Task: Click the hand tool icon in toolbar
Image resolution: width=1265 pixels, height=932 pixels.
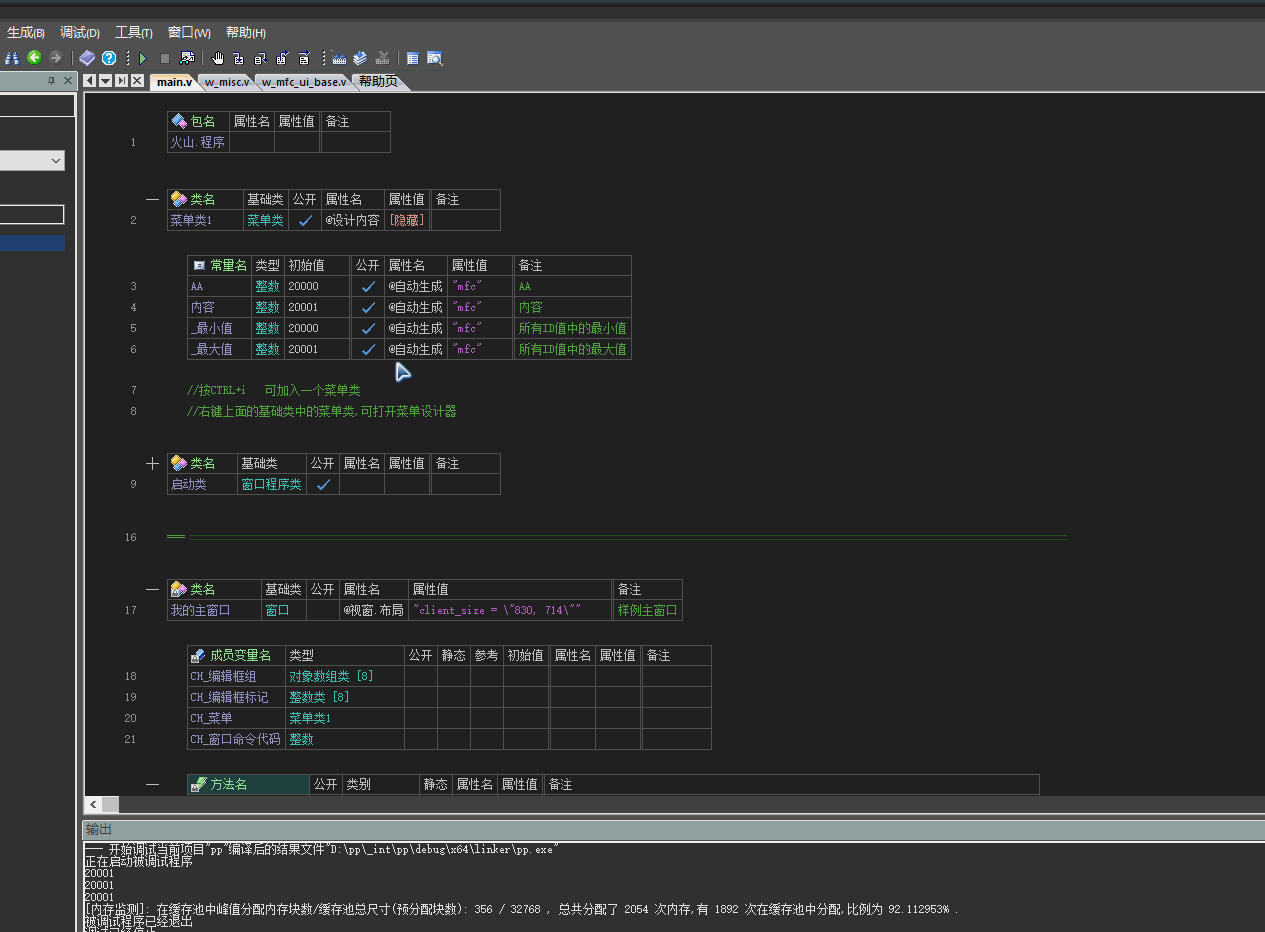Action: (217, 58)
